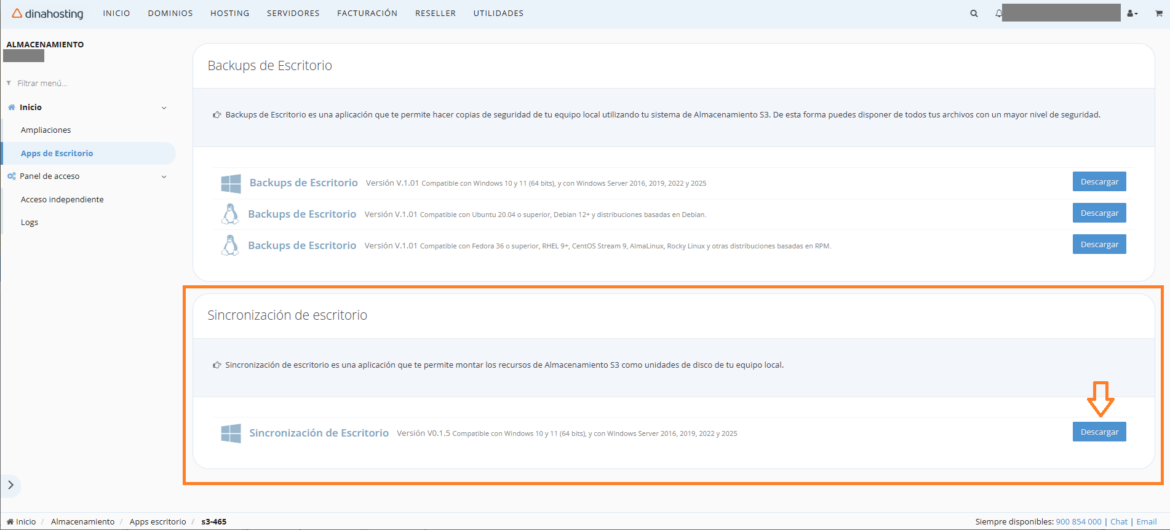Click the Backups de Escritorio section heading

click(x=269, y=66)
